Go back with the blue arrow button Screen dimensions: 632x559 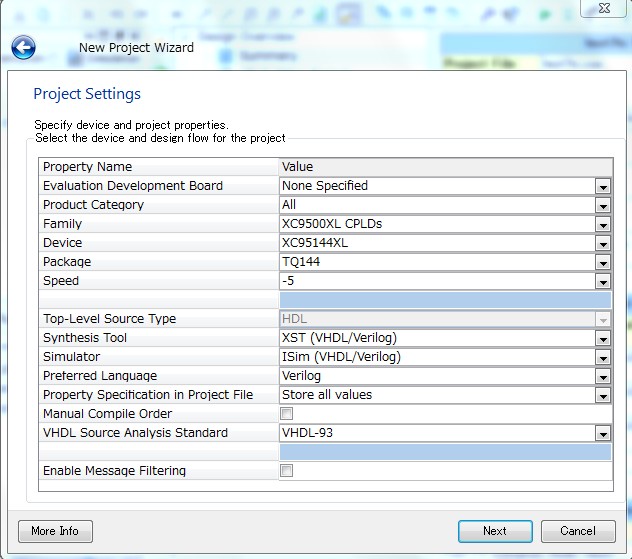pos(23,47)
